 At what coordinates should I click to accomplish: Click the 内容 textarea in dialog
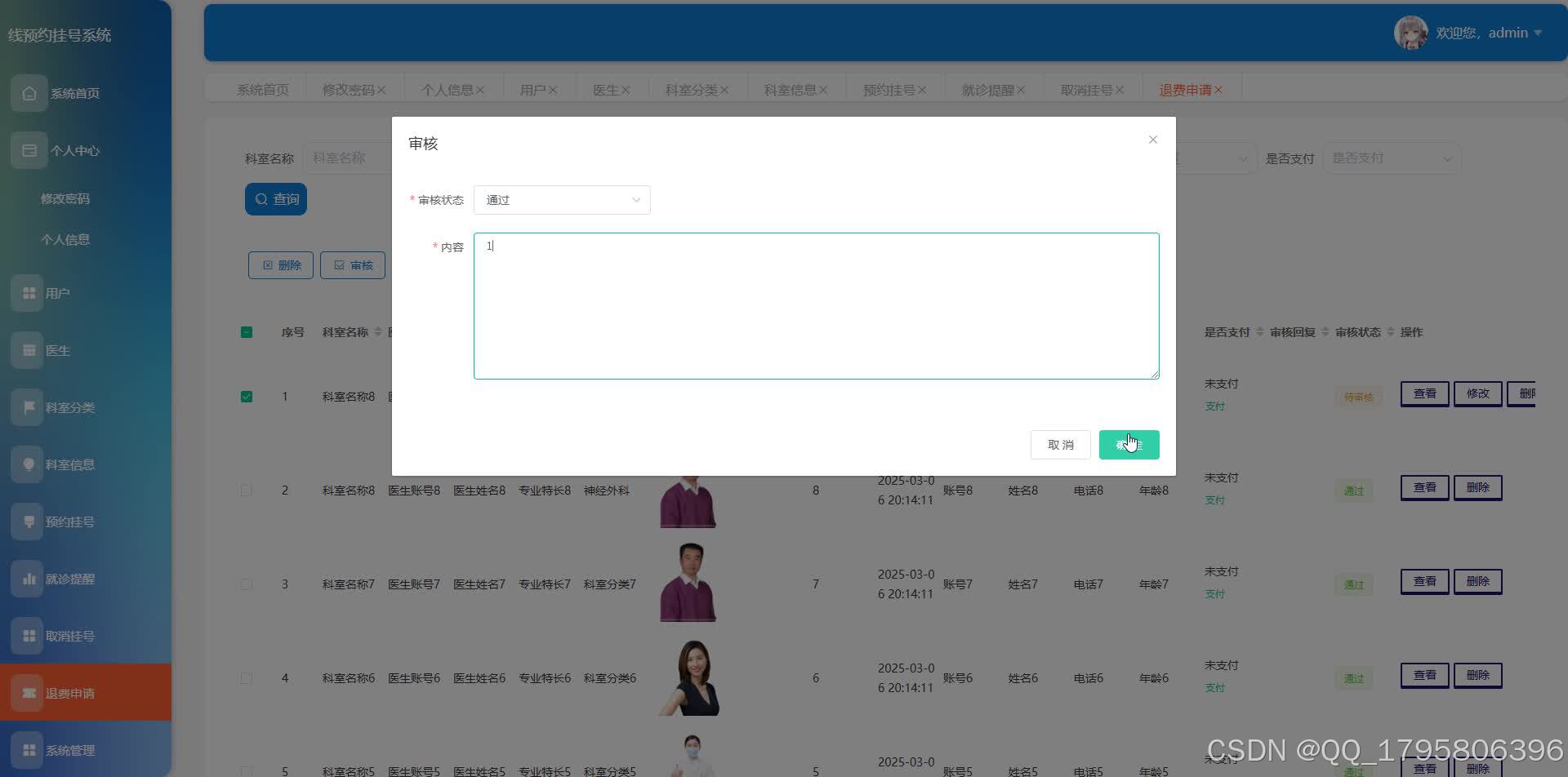(x=816, y=306)
